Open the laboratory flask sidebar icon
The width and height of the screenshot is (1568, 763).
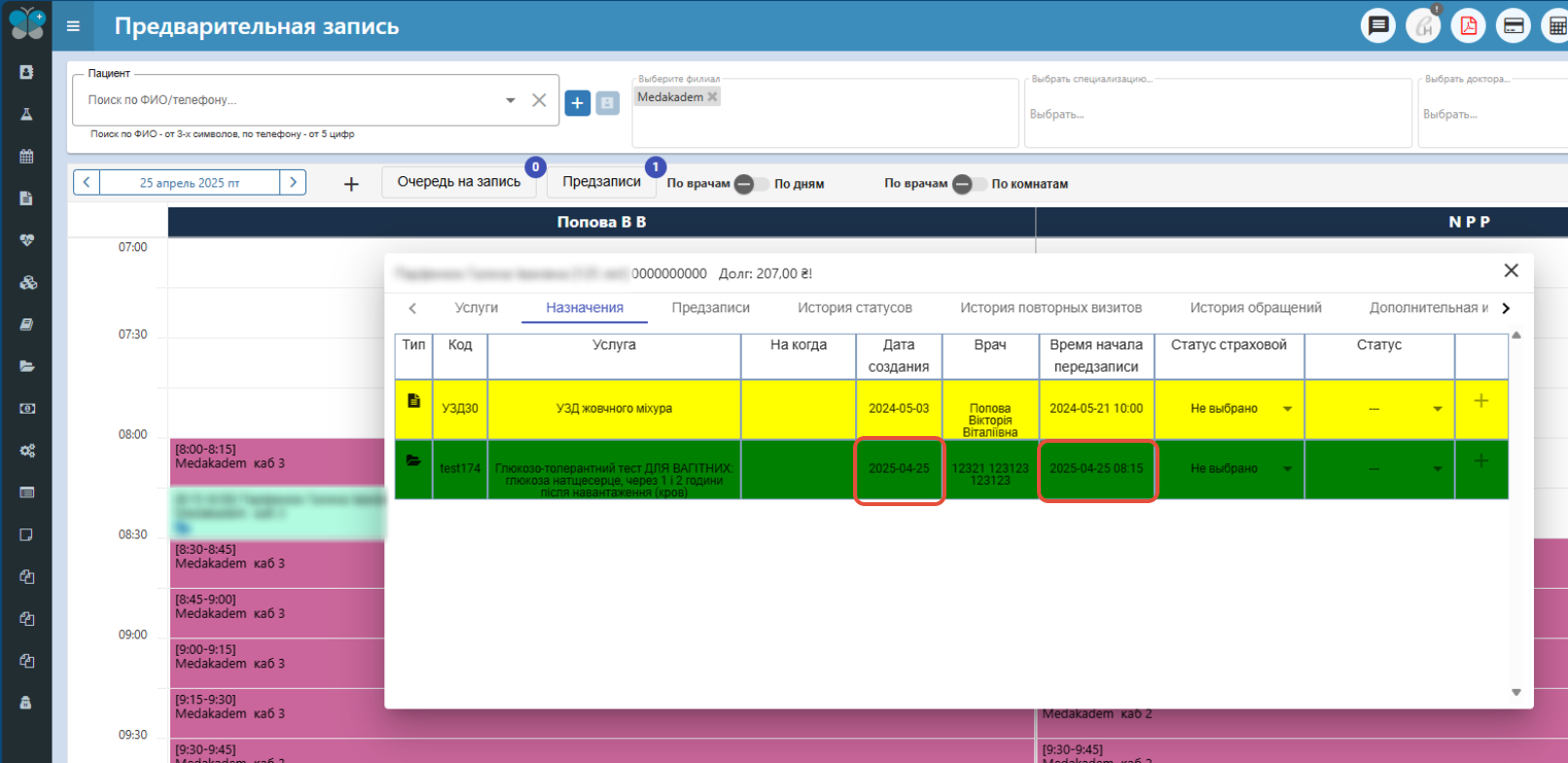coord(26,114)
